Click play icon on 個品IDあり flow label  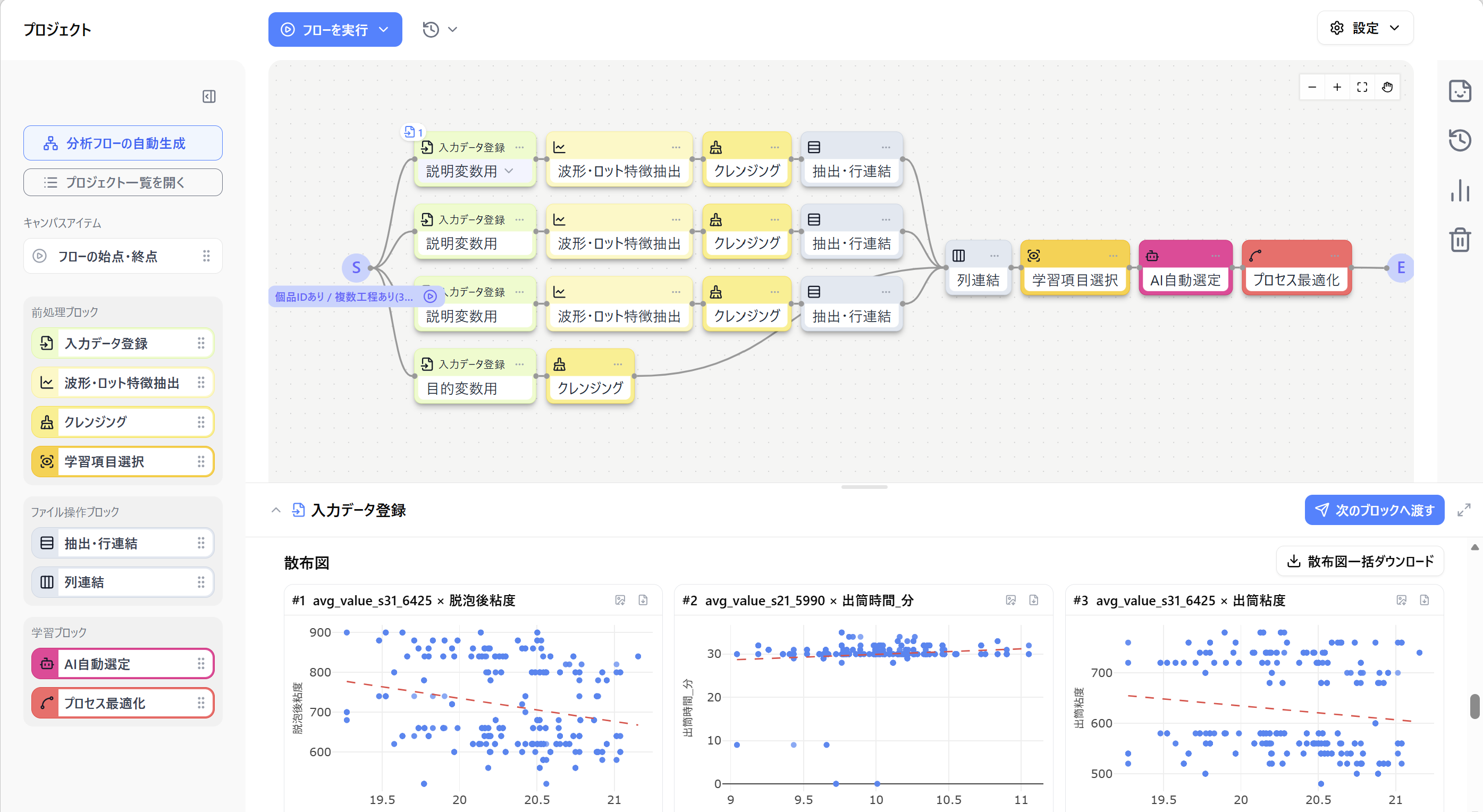pos(430,297)
